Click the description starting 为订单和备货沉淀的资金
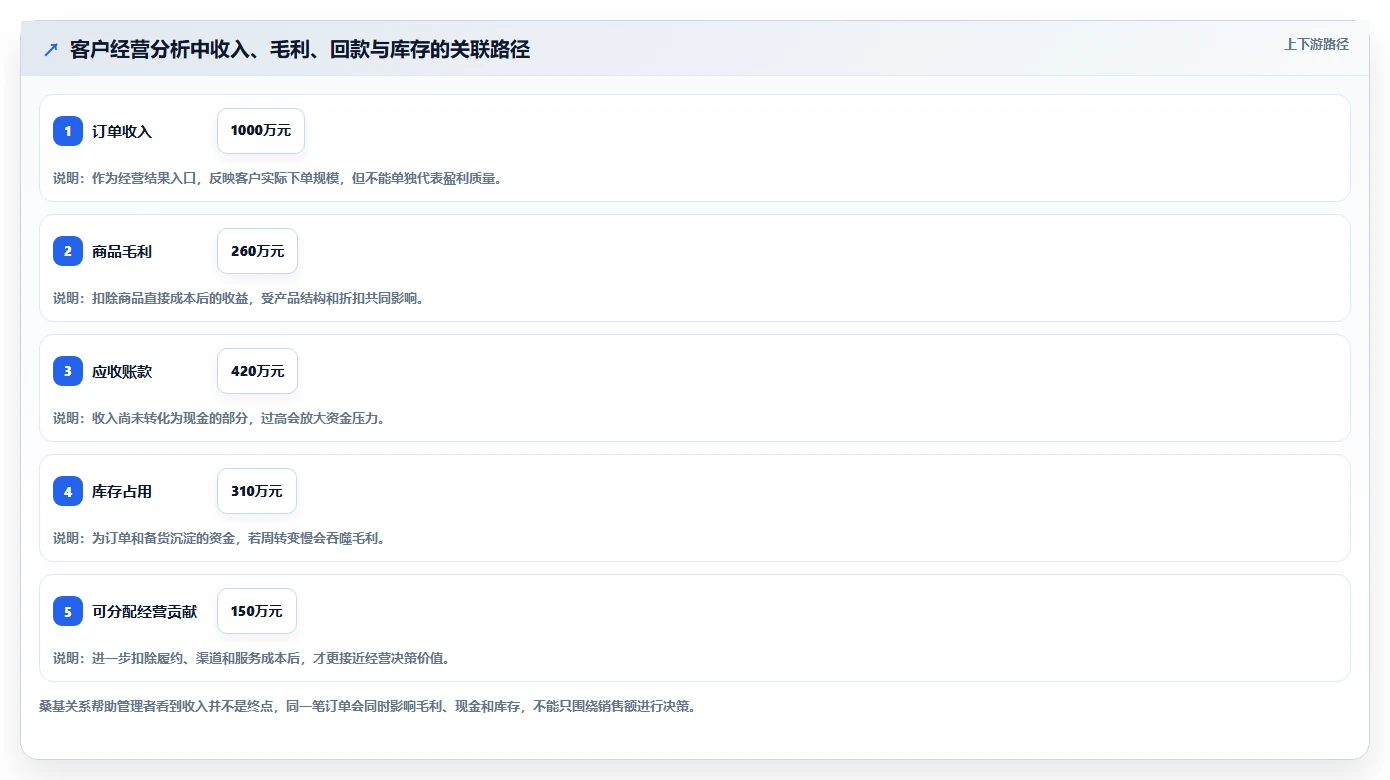This screenshot has width=1390, height=780. pos(219,538)
